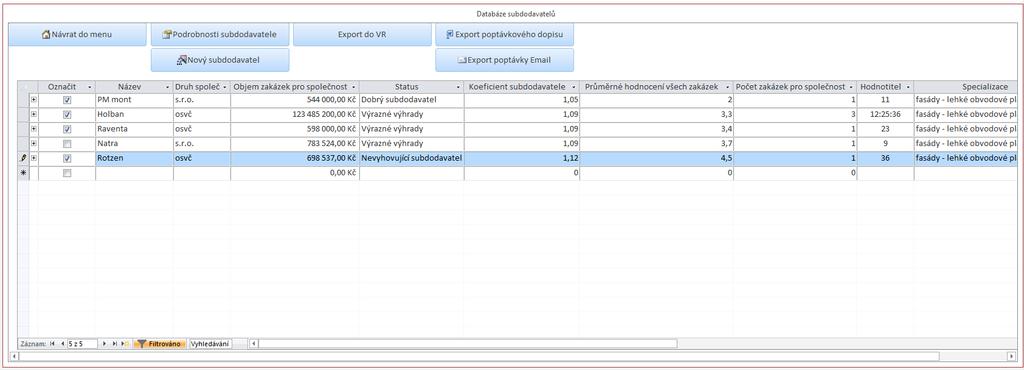The image size is (1024, 370).
Task: Click the current record number field
Action: click(82, 343)
